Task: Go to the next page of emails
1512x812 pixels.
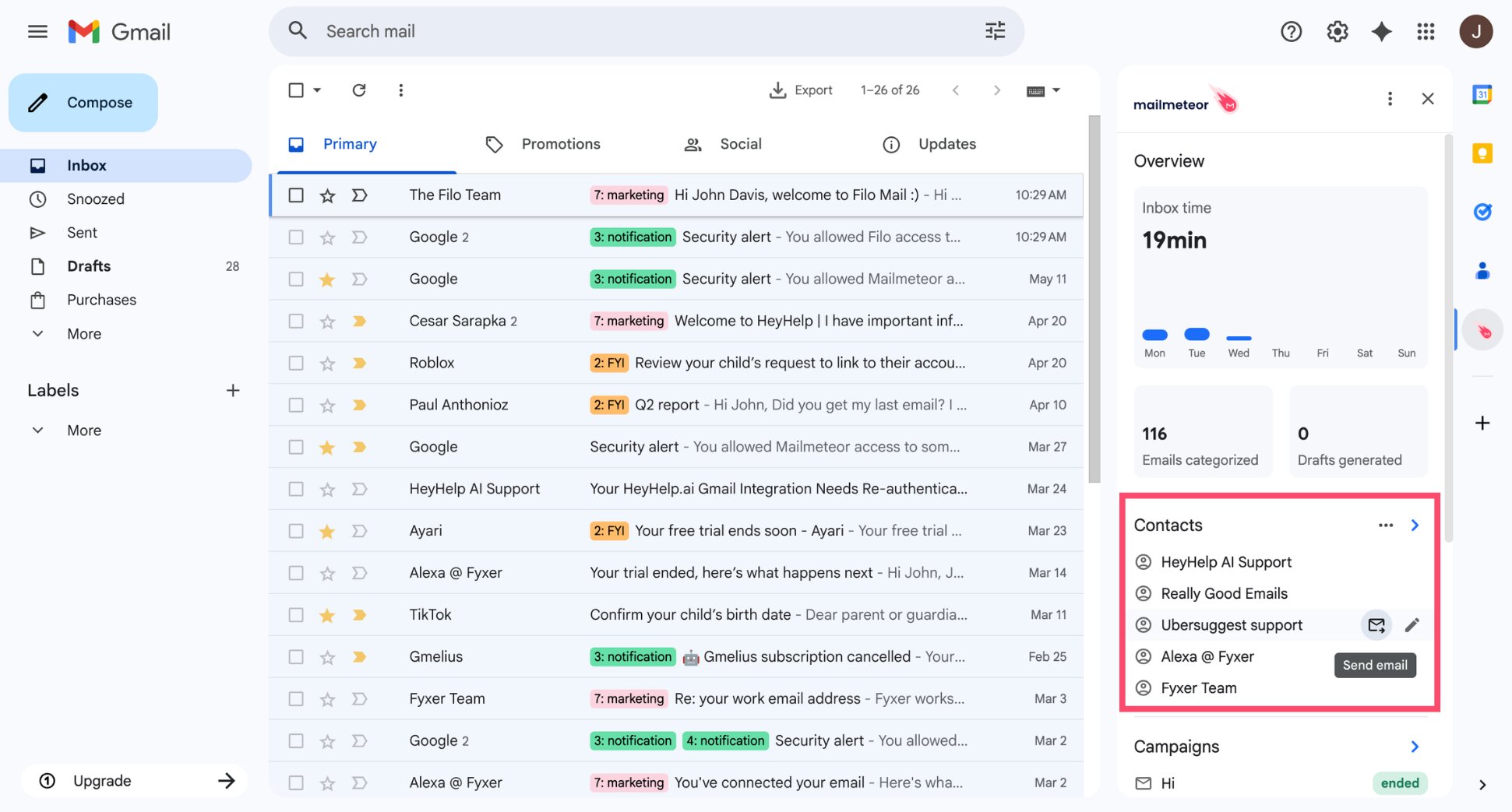Action: 996,90
